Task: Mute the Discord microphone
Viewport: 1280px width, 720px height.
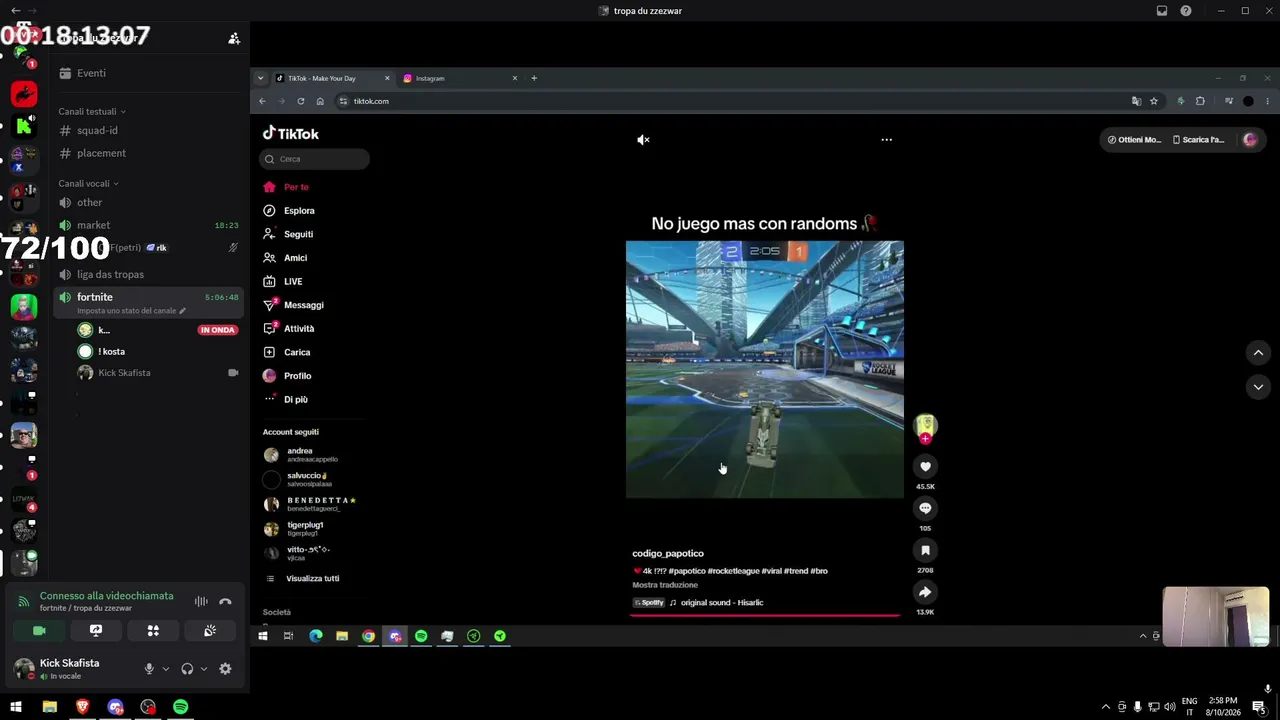Action: click(x=149, y=669)
